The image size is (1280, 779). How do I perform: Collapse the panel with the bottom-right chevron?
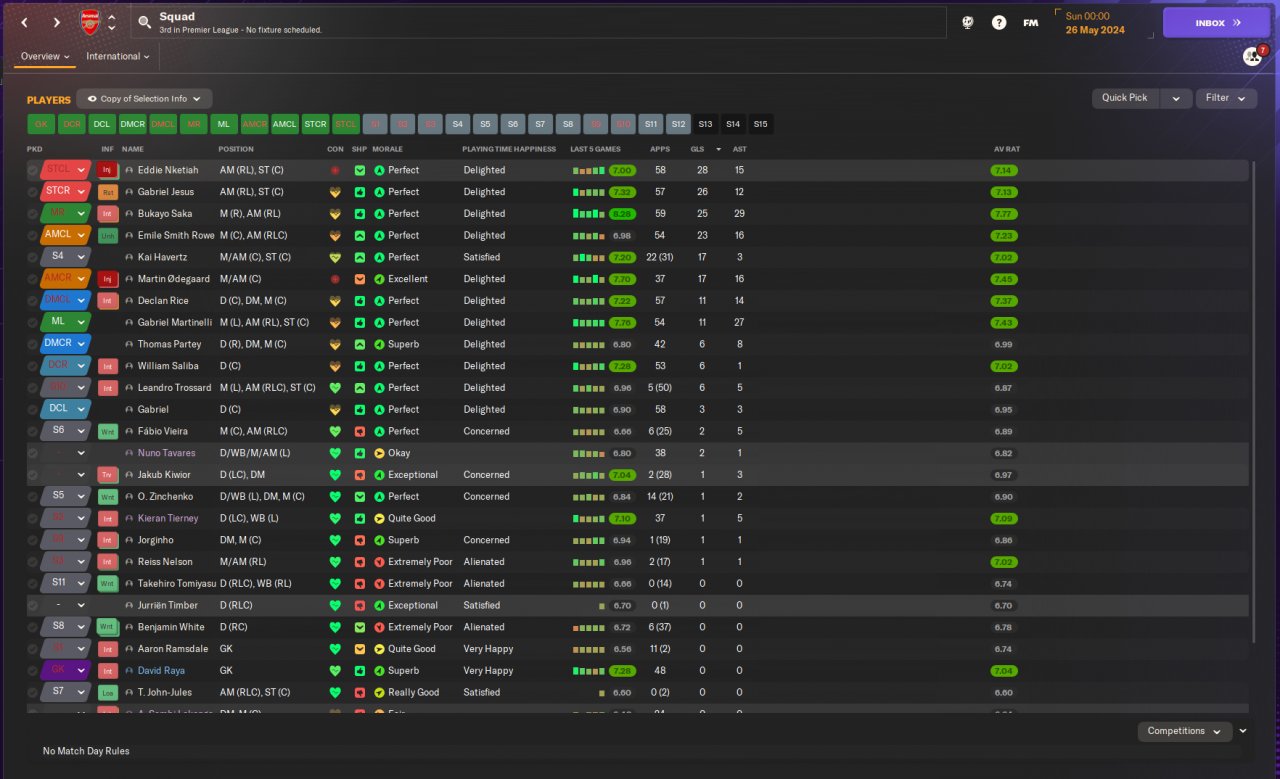click(1243, 731)
